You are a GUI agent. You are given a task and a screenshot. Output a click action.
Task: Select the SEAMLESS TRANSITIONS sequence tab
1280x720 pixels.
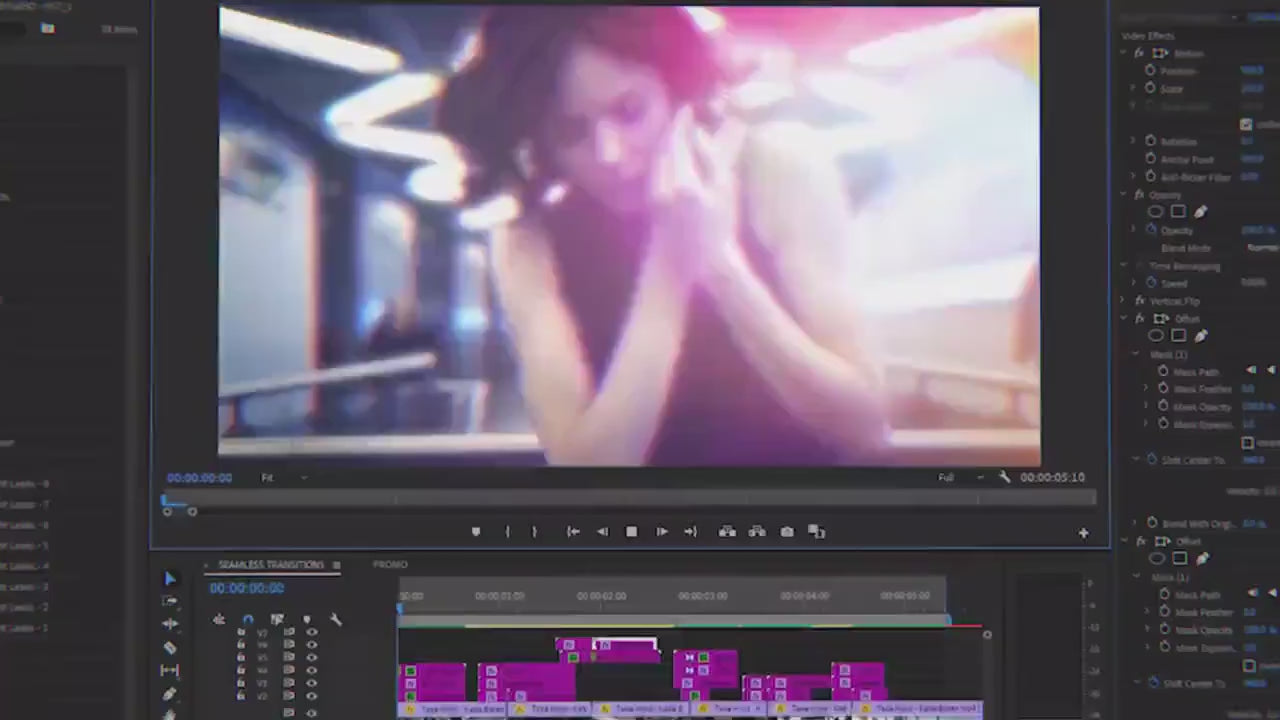(x=271, y=565)
